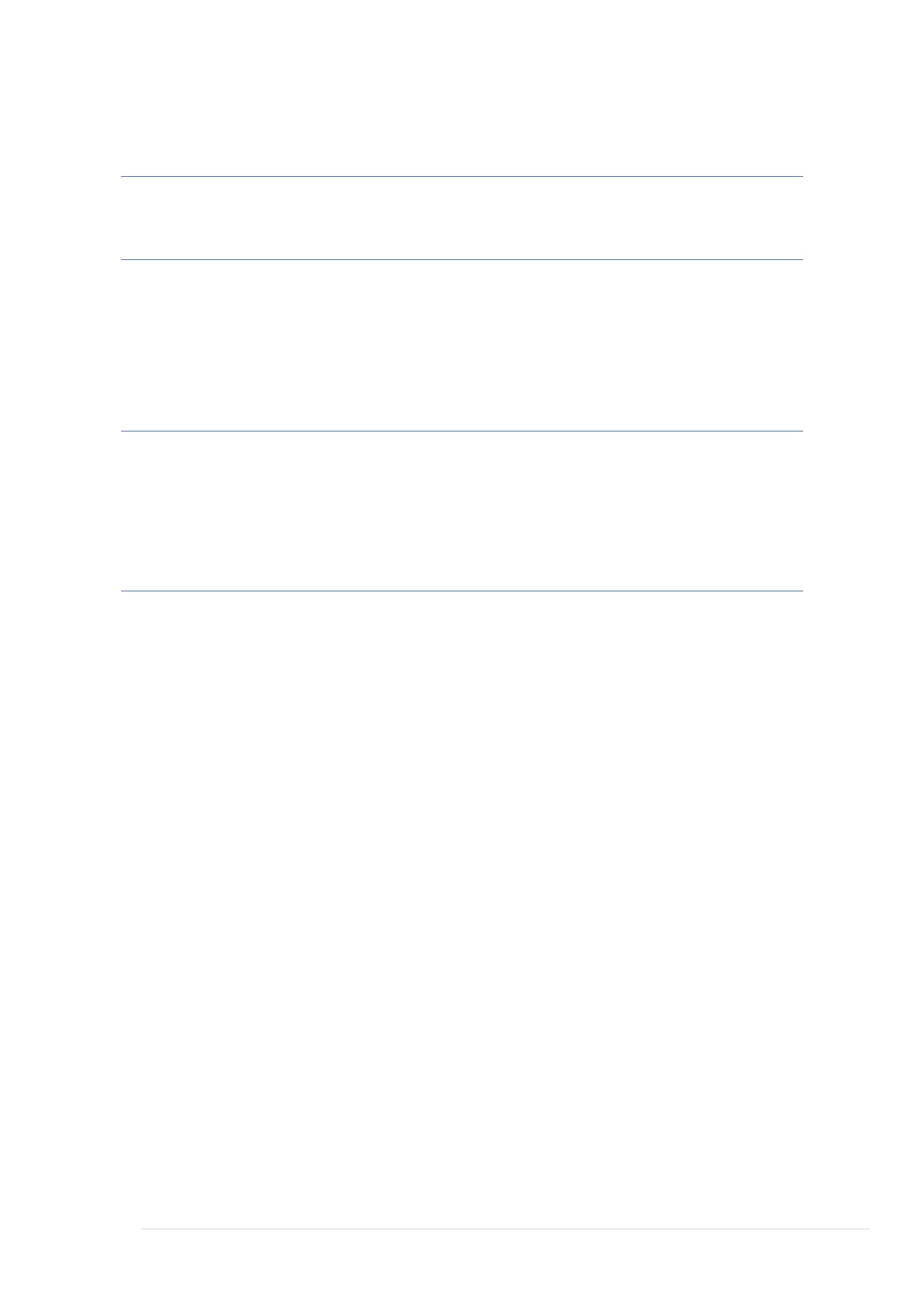The image size is (924, 1307).
Task: Click blank area between first and second rules
Action: [462, 219]
